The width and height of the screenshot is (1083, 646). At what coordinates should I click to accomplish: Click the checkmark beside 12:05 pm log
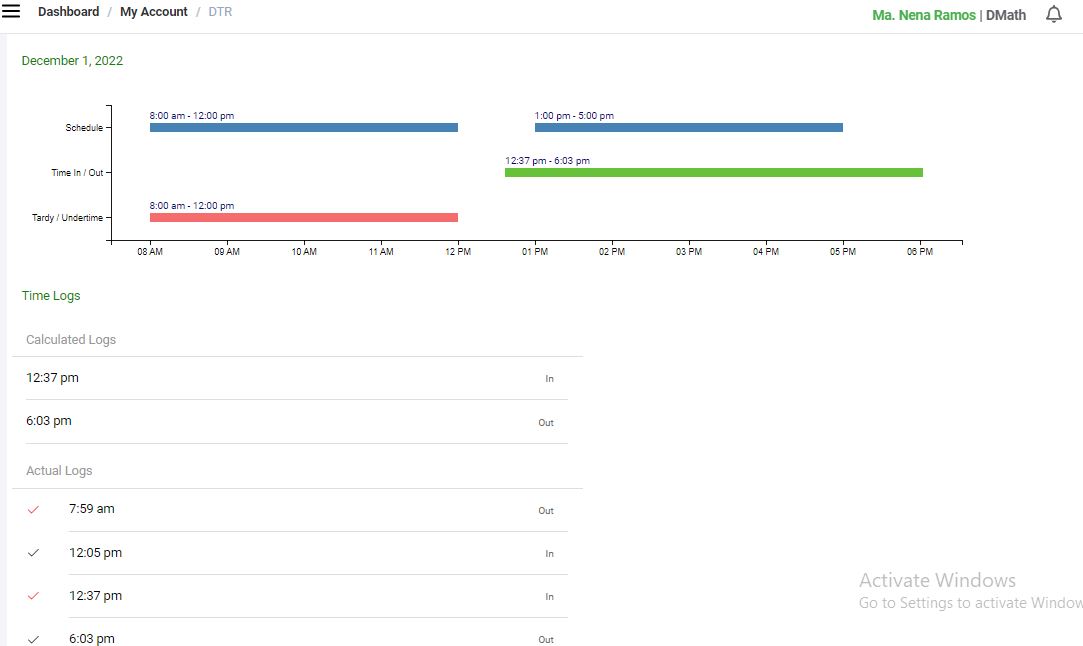(x=34, y=553)
